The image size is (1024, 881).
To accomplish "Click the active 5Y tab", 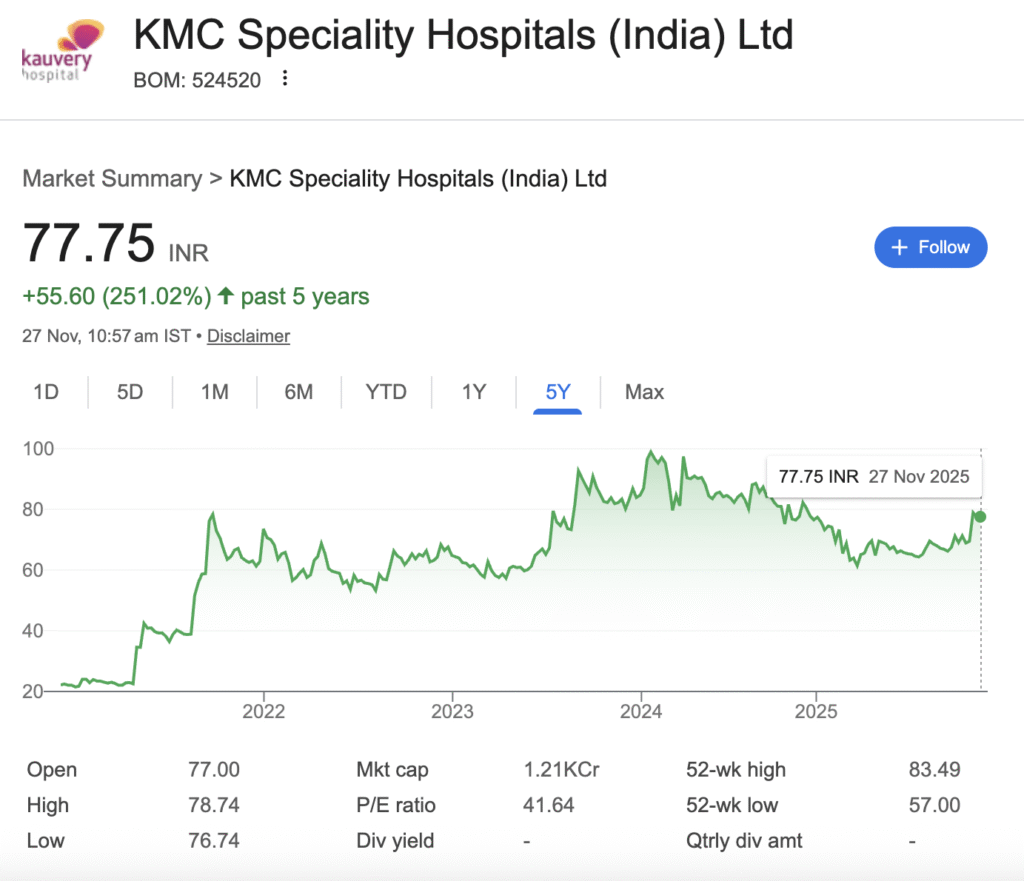I will click(558, 392).
